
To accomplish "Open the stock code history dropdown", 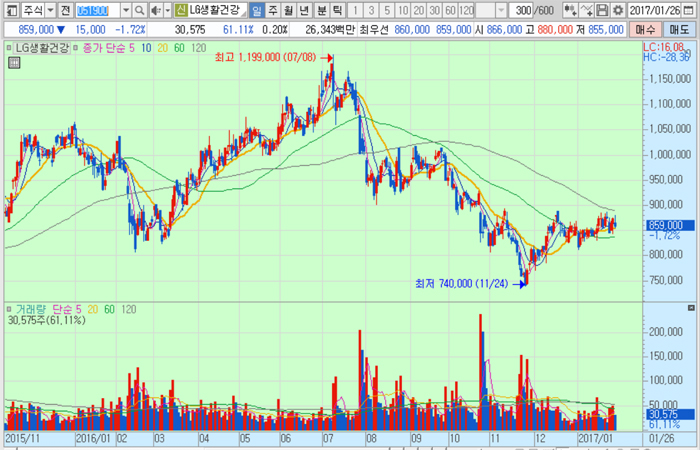I will [x=127, y=10].
